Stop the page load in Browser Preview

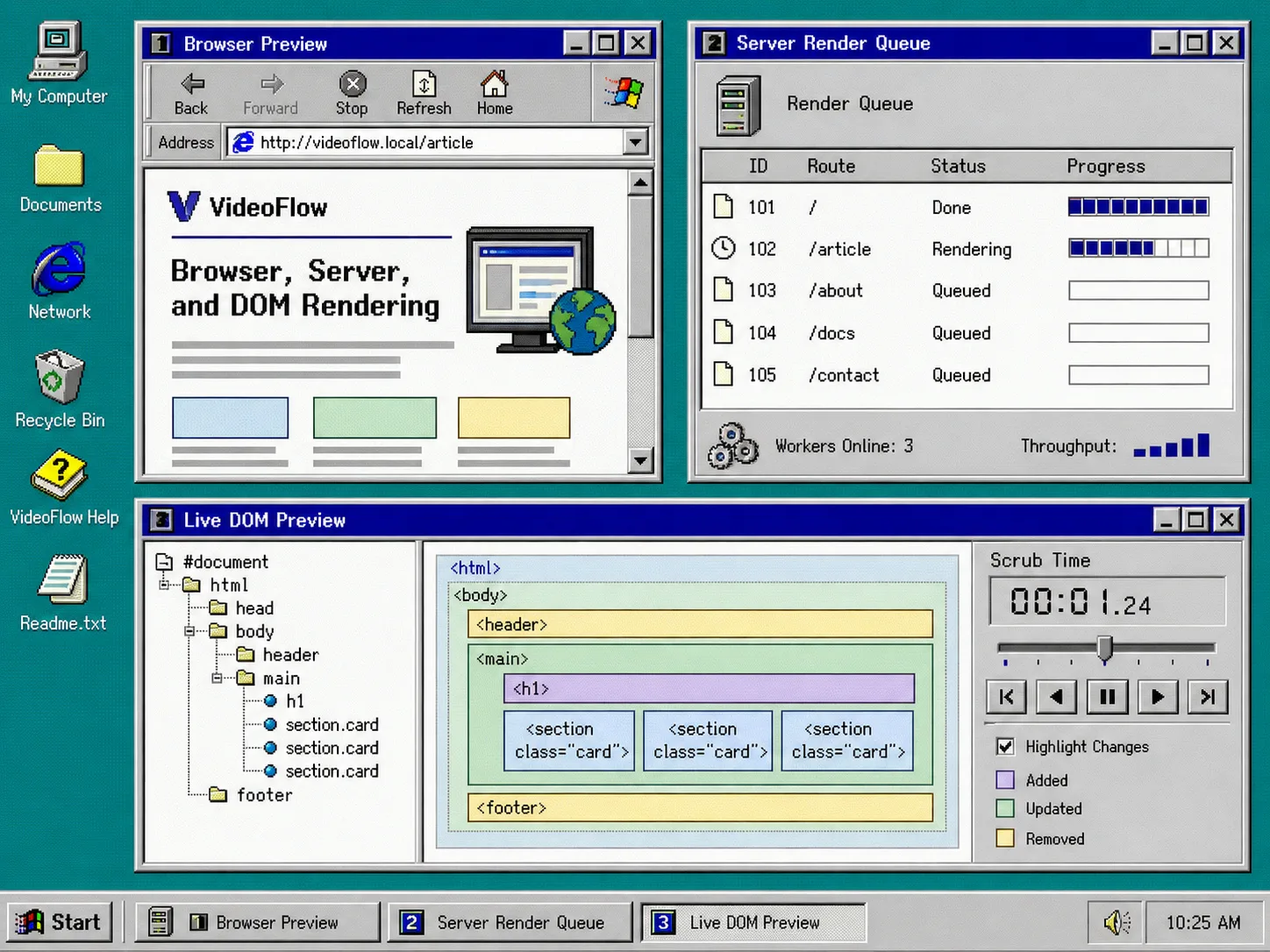(x=352, y=94)
